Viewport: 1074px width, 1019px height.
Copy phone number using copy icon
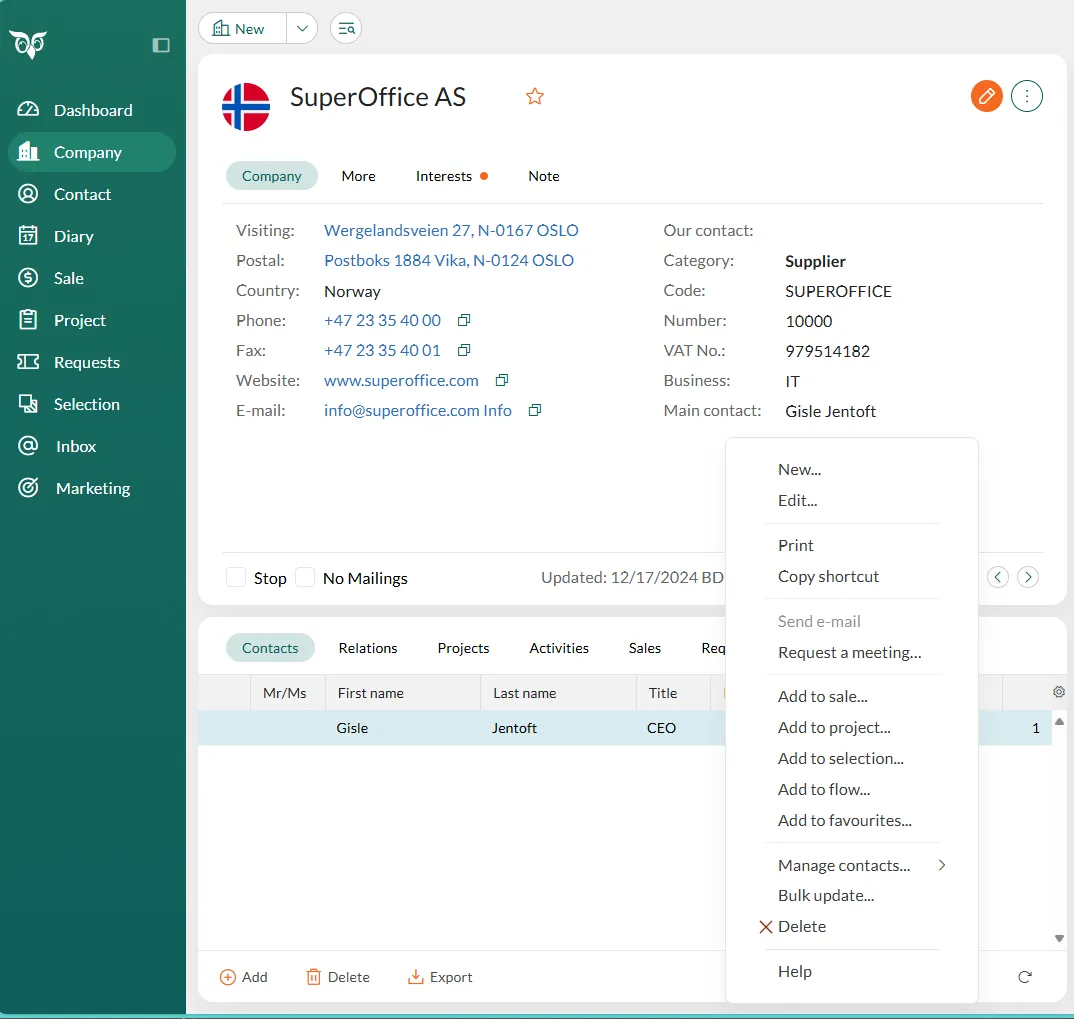(x=464, y=321)
